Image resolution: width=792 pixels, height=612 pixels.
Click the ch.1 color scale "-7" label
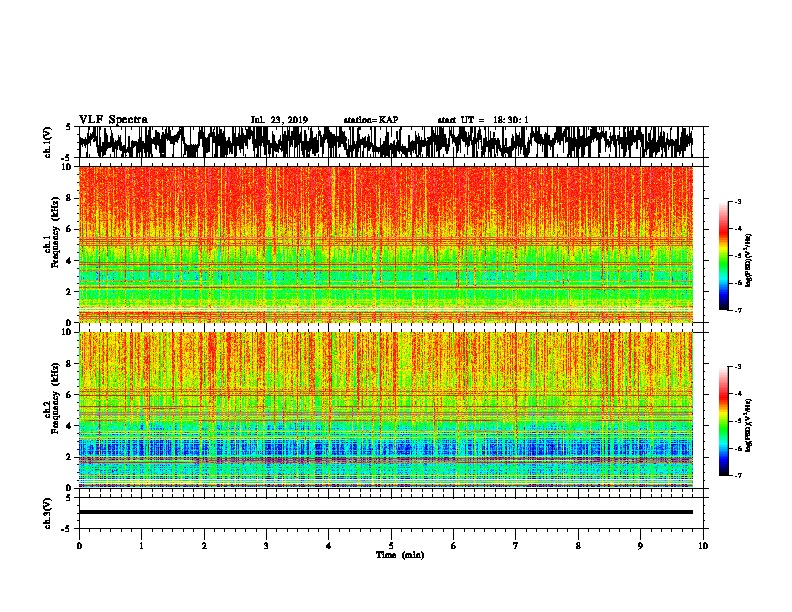(x=738, y=310)
